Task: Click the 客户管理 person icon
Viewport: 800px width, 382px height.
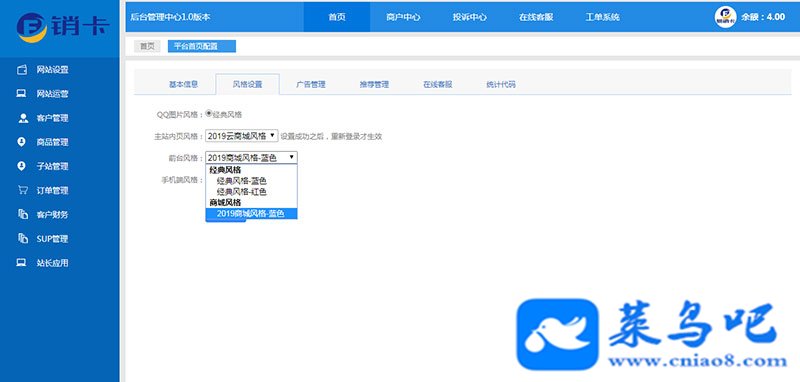Action: coord(23,118)
